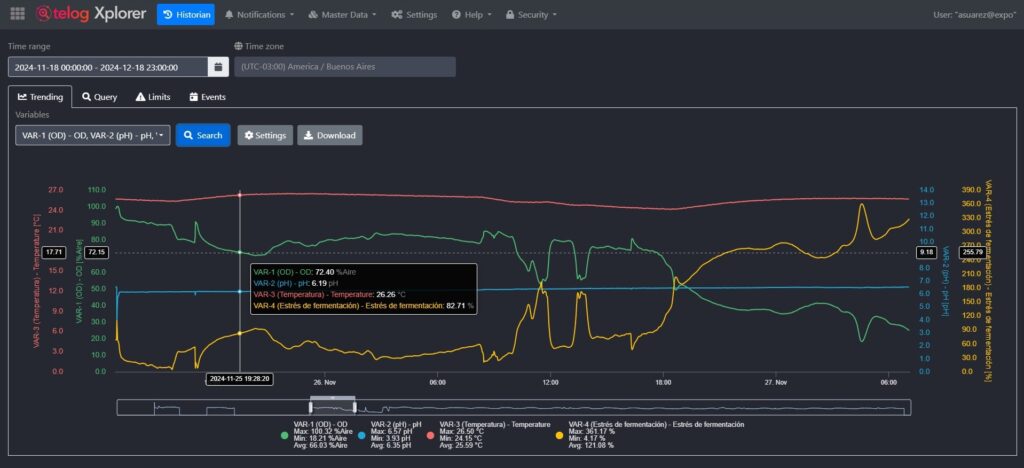This screenshot has height=468, width=1024.
Task: Switch to the Limits tab
Action: [153, 97]
